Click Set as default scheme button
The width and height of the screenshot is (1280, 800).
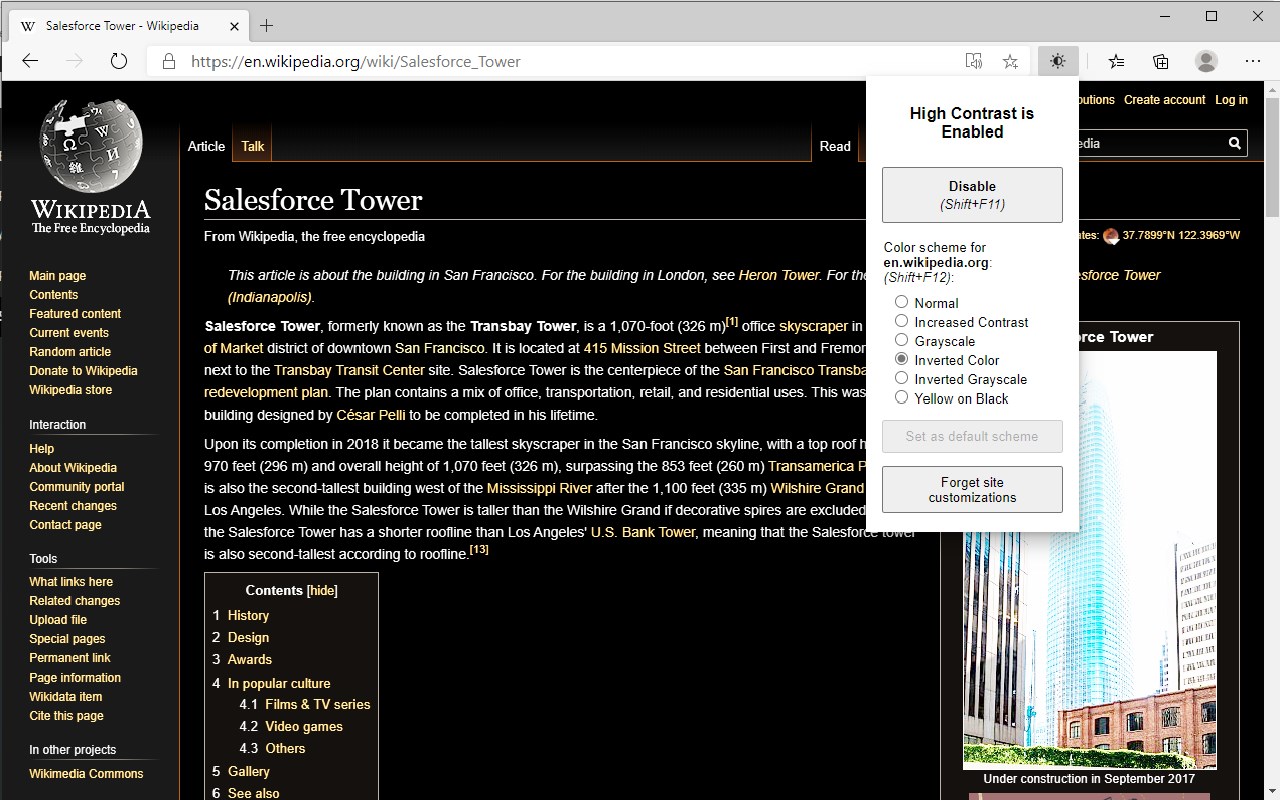[x=972, y=436]
